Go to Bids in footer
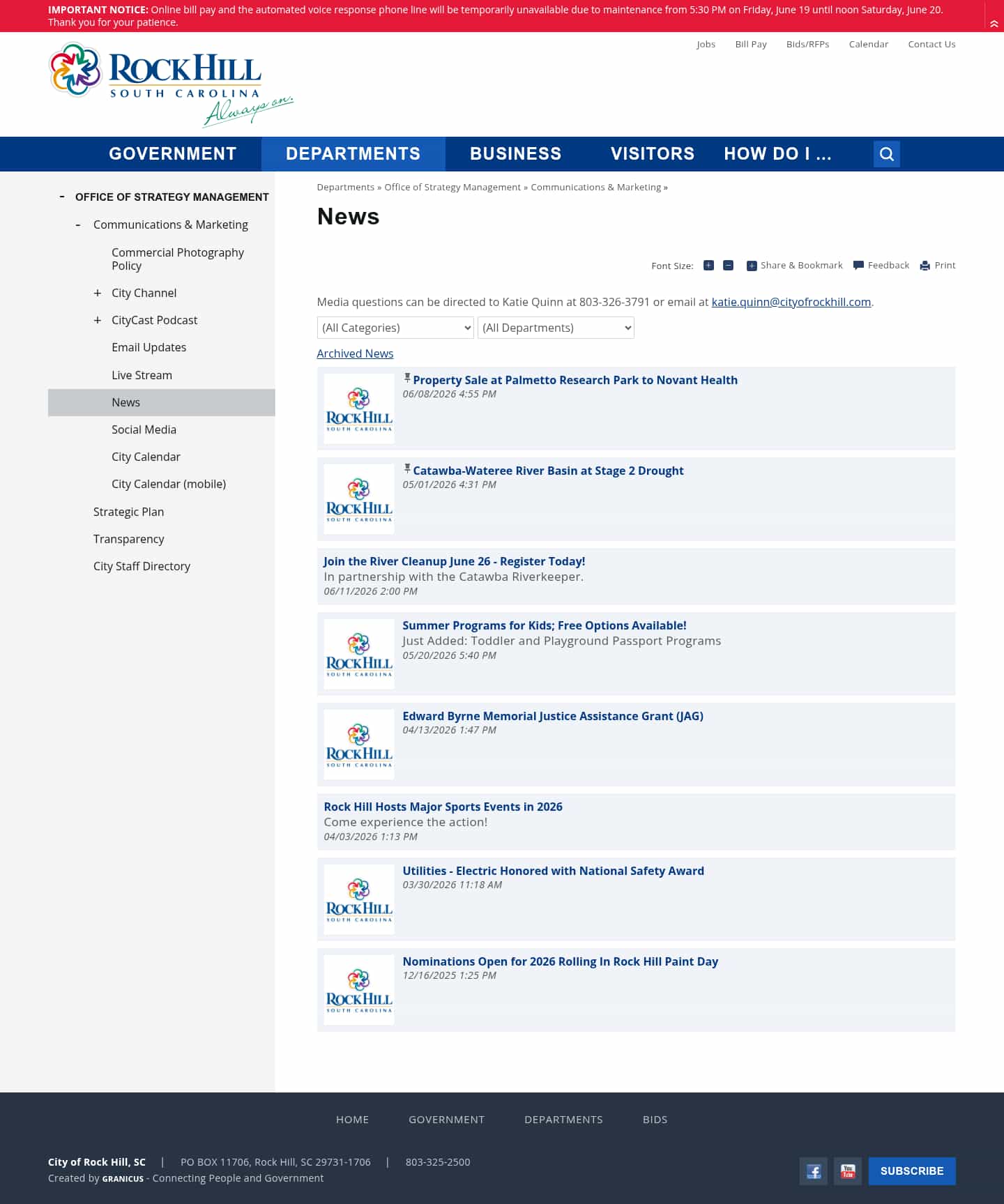1004x1204 pixels. pos(655,1120)
